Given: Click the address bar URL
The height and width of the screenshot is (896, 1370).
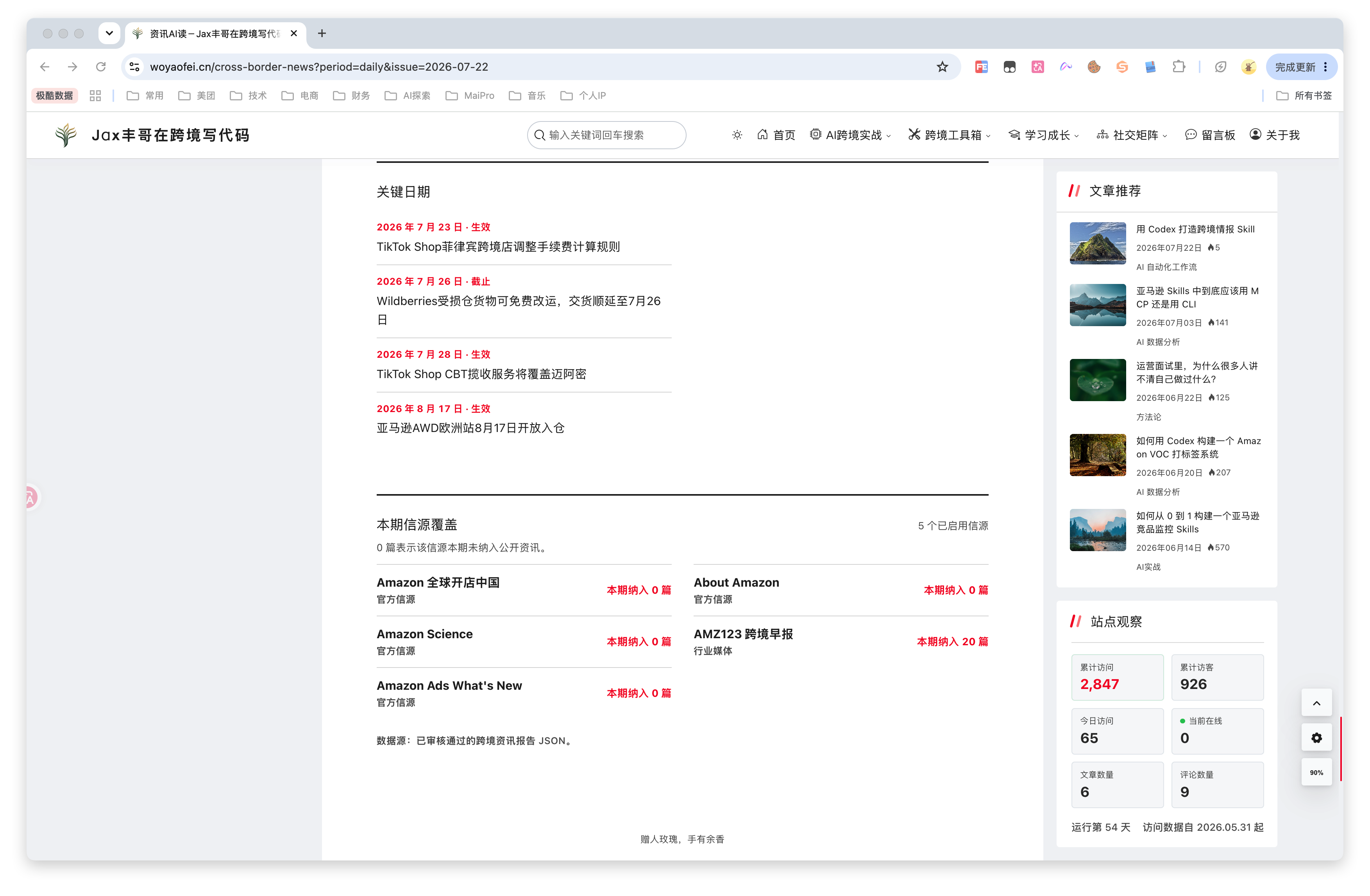Looking at the screenshot, I should point(319,67).
